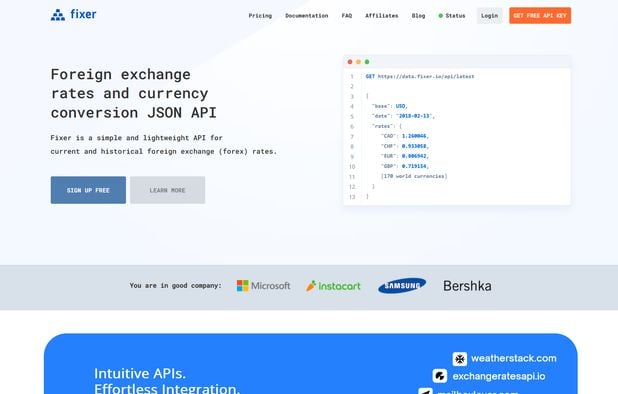Image resolution: width=618 pixels, height=394 pixels.
Task: Click the "EUR" rate line in code
Action: coord(405,156)
